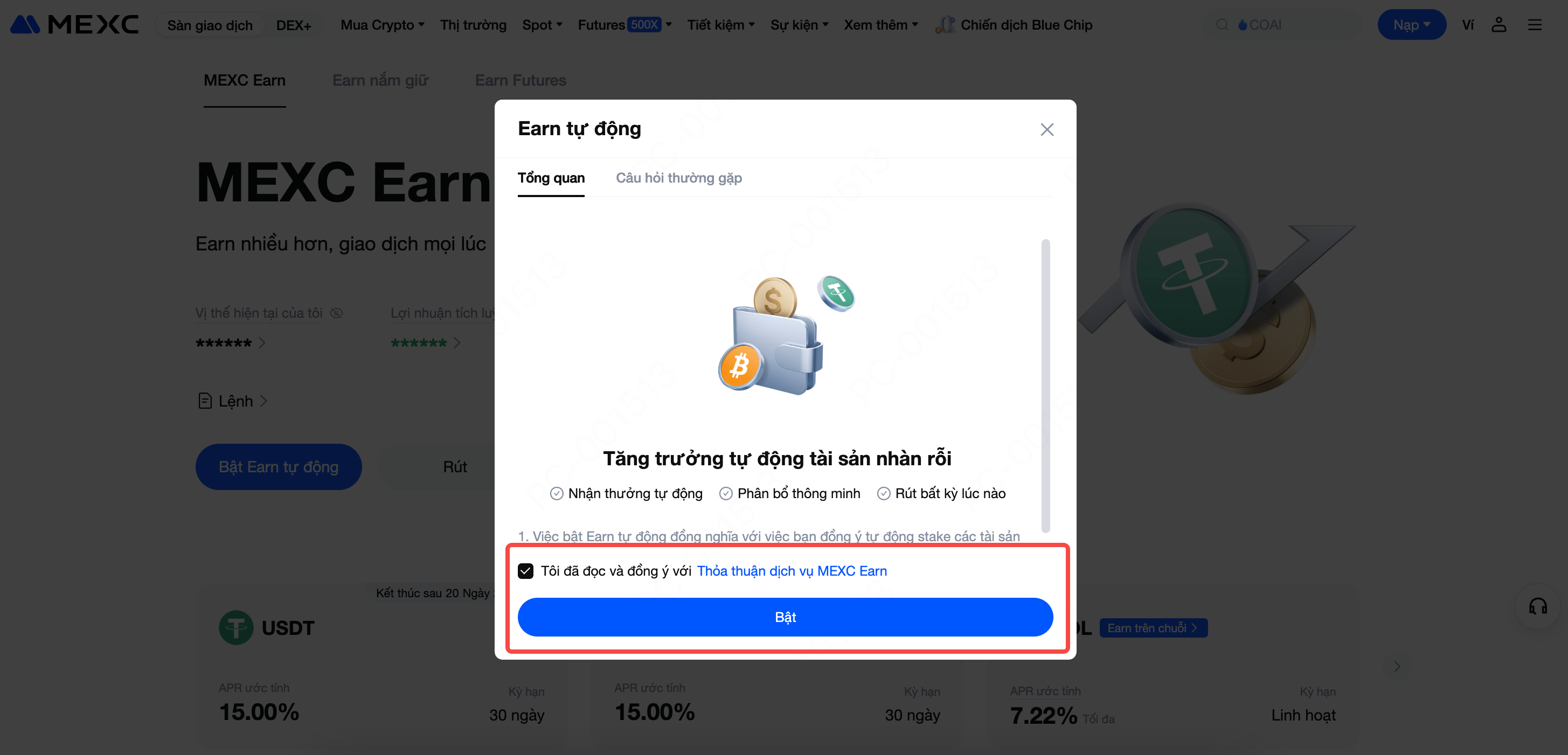Open the user profile icon
The height and width of the screenshot is (755, 1568).
(x=1498, y=24)
